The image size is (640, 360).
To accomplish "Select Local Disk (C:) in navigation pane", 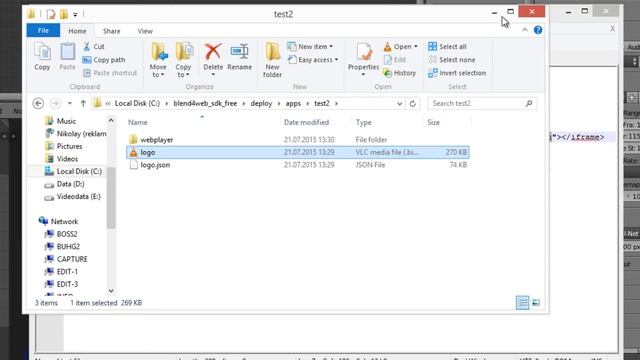I will pos(79,171).
